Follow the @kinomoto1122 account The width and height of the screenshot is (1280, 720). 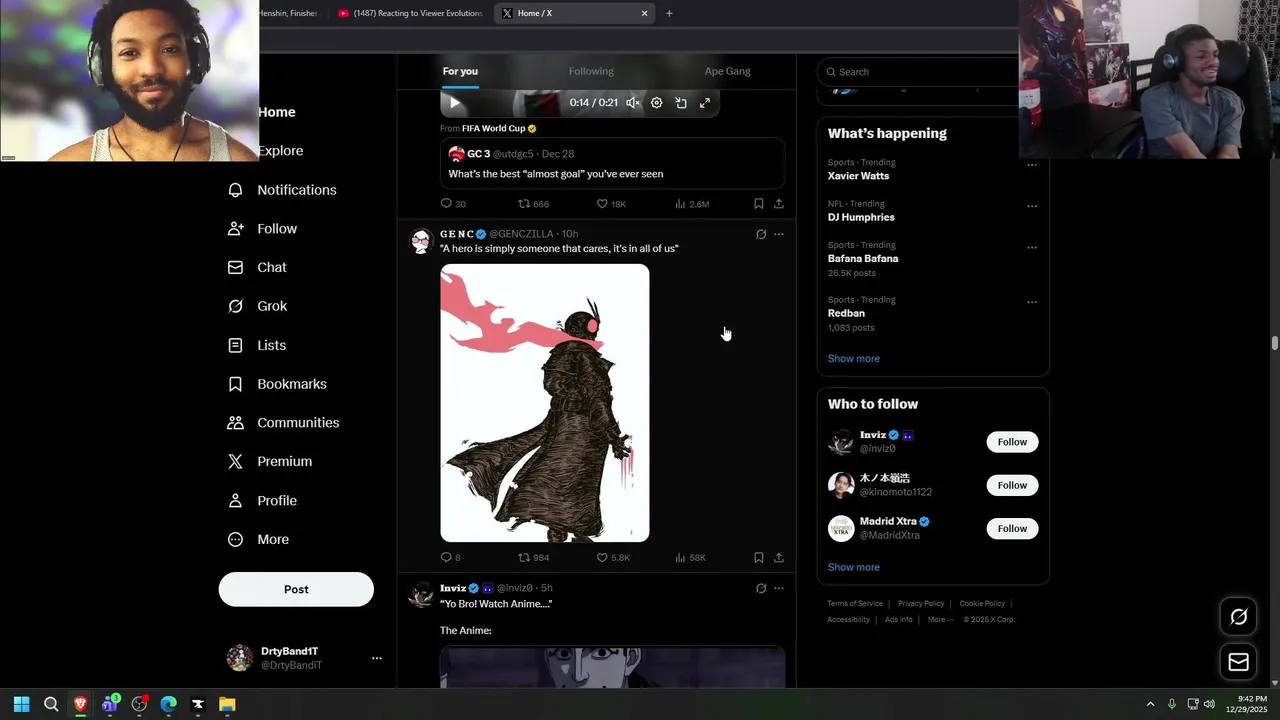(x=1012, y=485)
